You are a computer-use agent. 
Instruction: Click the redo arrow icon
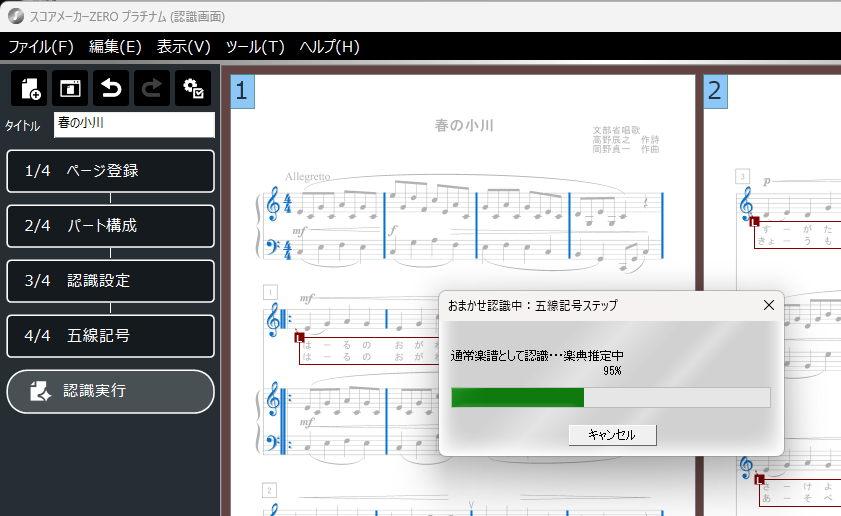coord(152,88)
